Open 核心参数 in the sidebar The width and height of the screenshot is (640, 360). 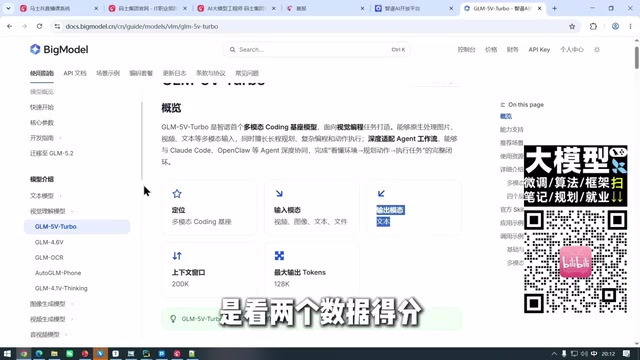[x=42, y=122]
